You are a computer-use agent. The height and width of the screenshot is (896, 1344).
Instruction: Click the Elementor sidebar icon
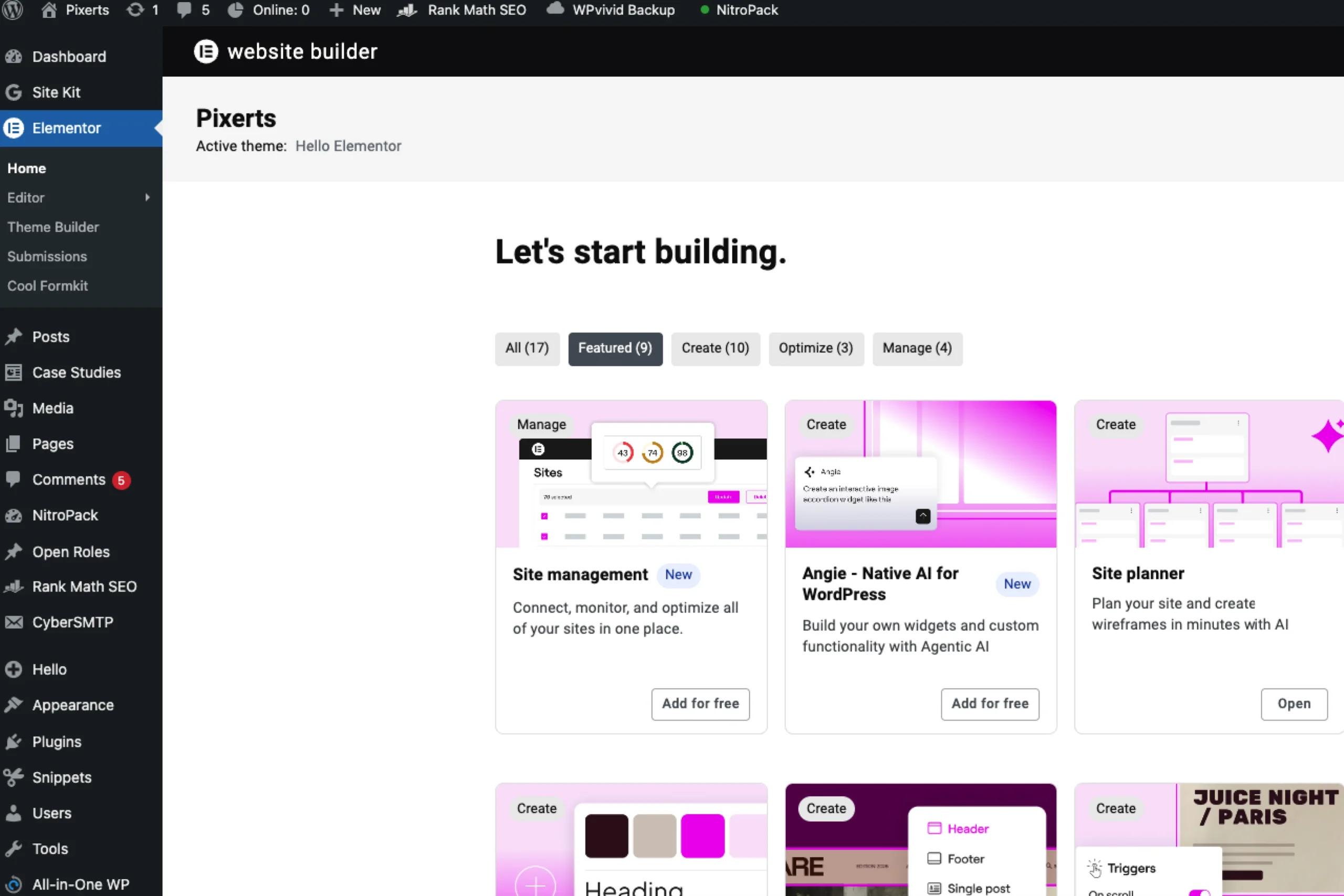click(14, 128)
